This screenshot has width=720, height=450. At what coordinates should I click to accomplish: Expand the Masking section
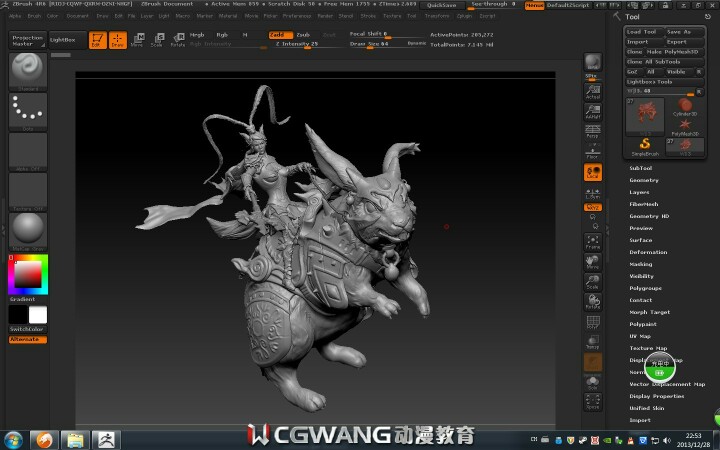point(641,264)
